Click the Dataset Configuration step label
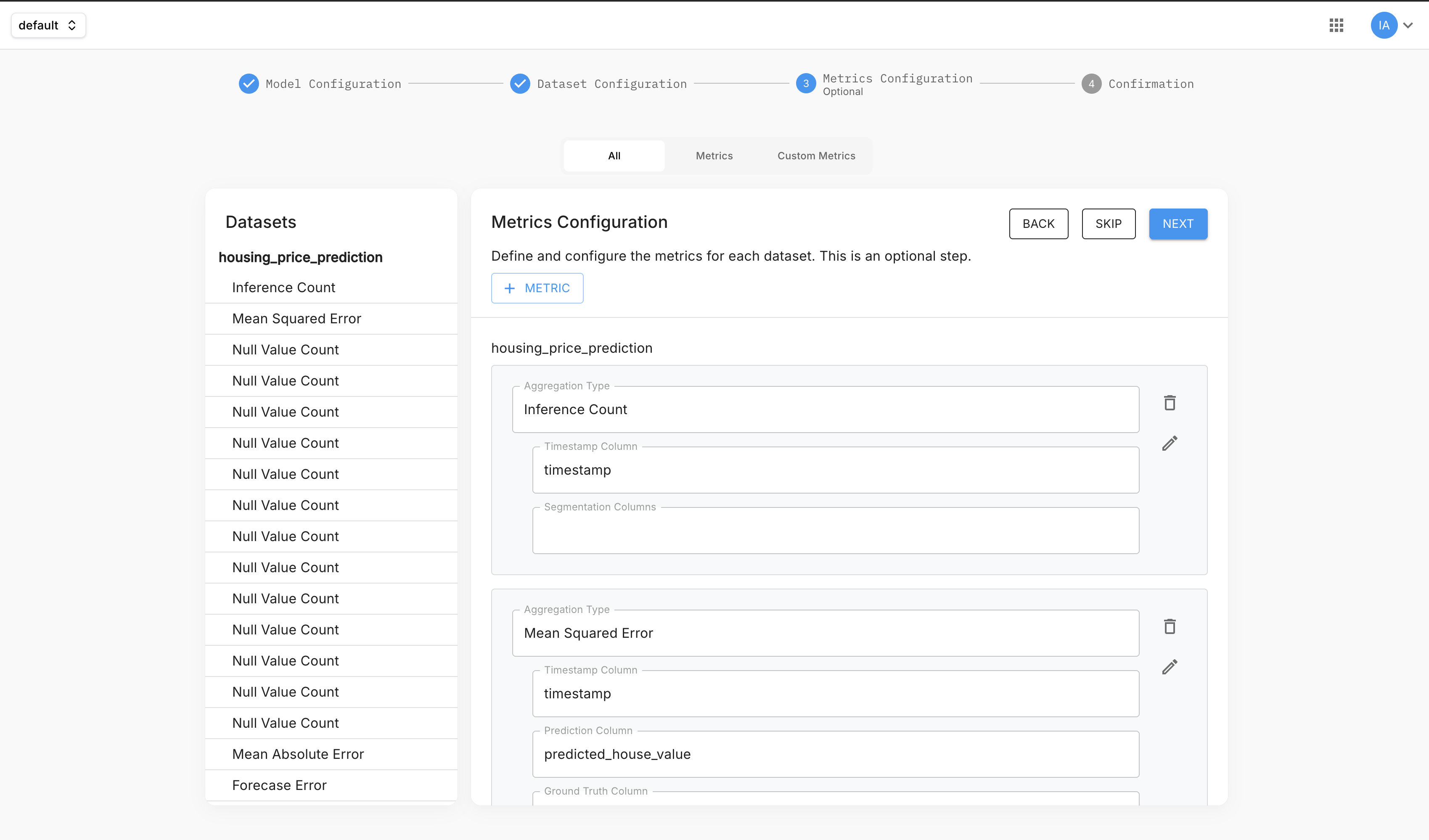This screenshot has height=840, width=1429. point(612,84)
